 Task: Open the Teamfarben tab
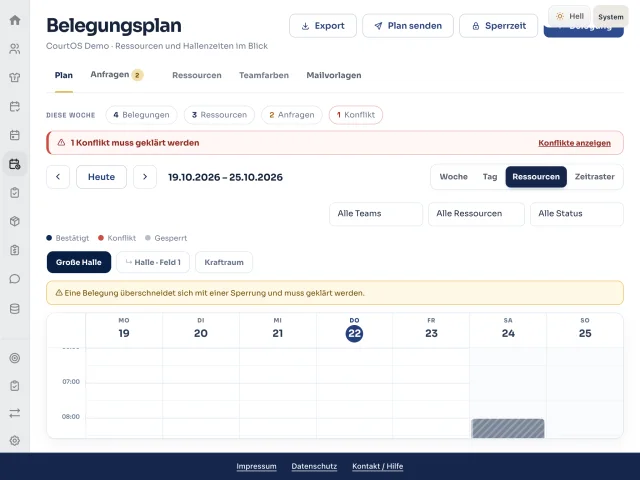click(264, 76)
